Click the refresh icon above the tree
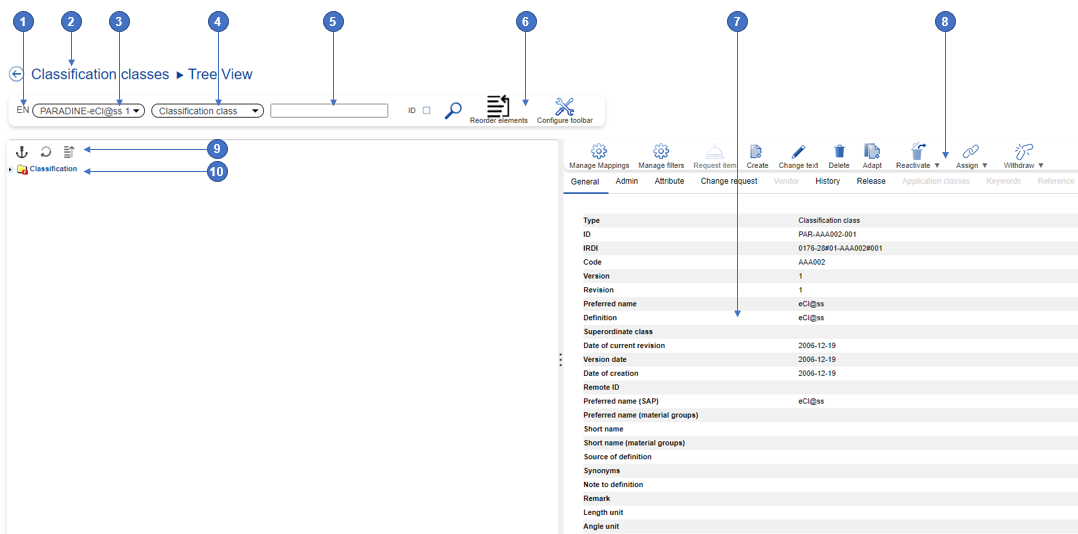 tap(46, 152)
